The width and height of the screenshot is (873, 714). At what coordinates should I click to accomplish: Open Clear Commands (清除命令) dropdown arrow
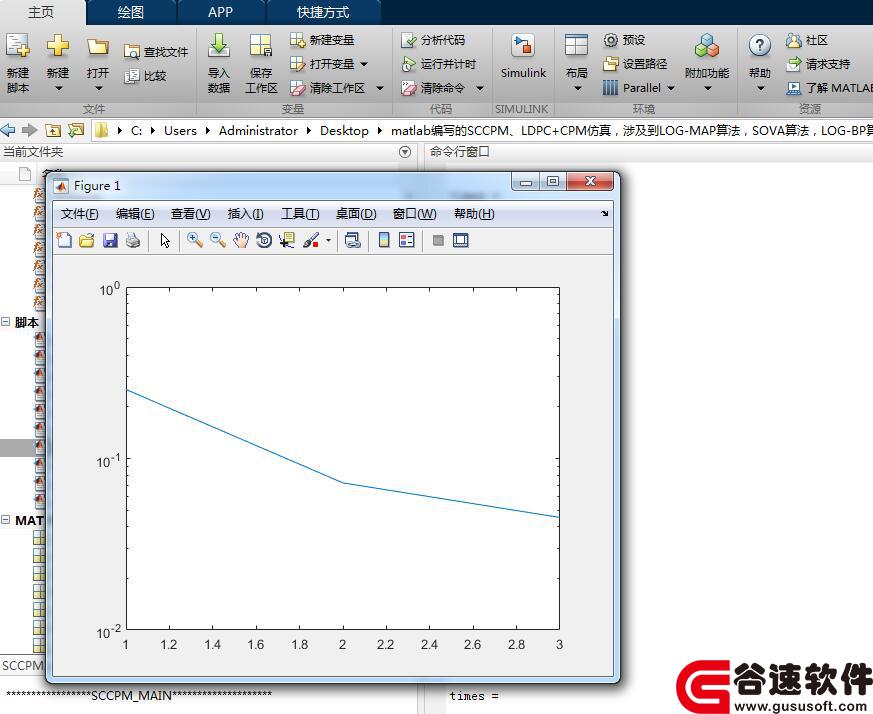479,88
